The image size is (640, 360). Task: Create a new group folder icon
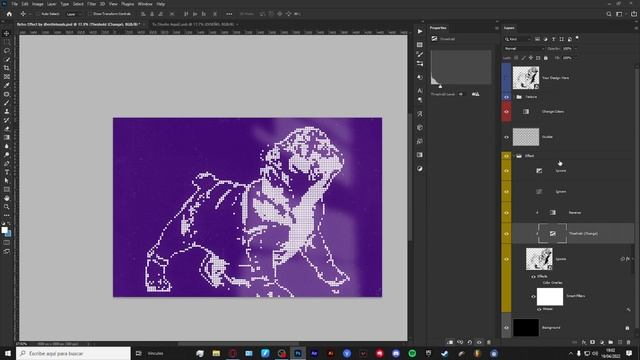click(x=611, y=342)
